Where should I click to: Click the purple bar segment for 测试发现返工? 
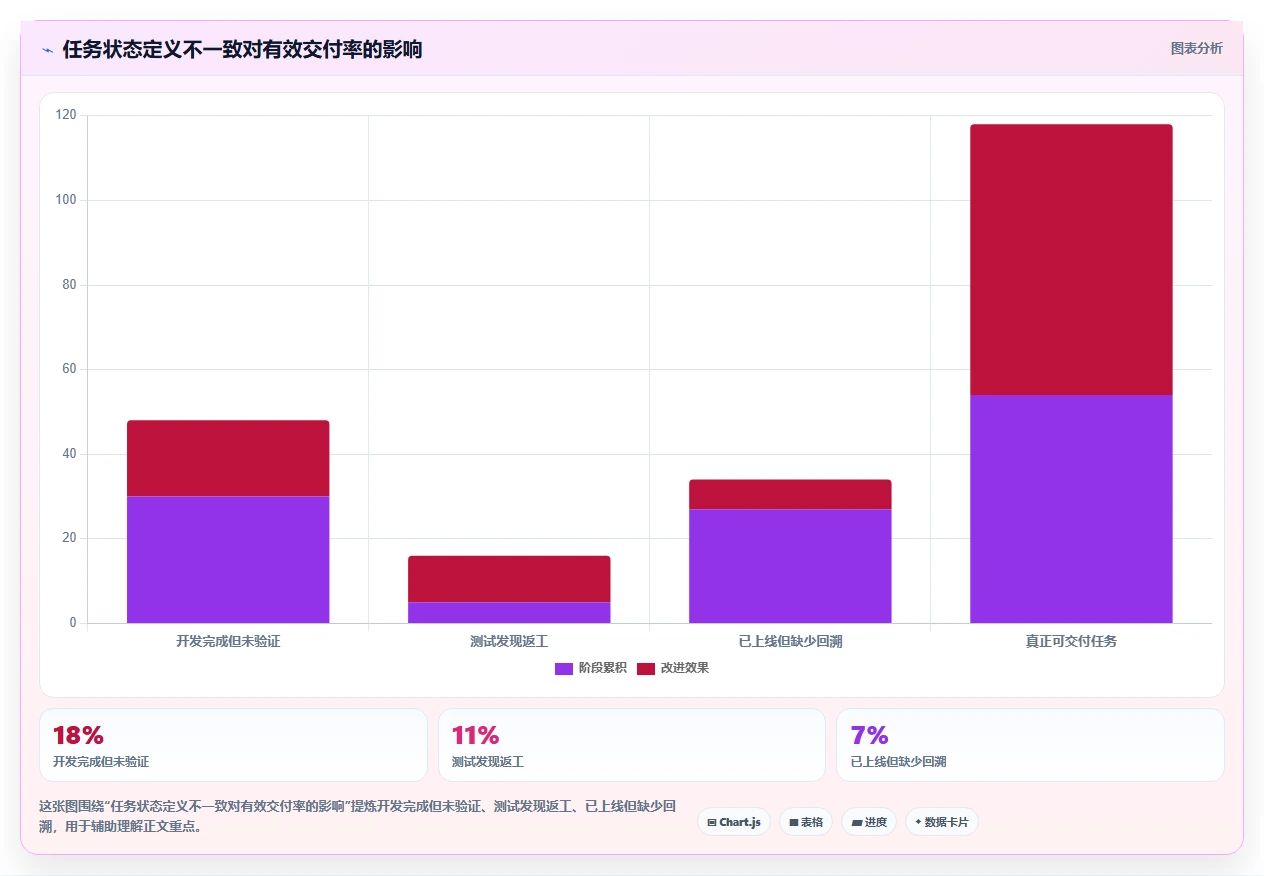pos(509,612)
